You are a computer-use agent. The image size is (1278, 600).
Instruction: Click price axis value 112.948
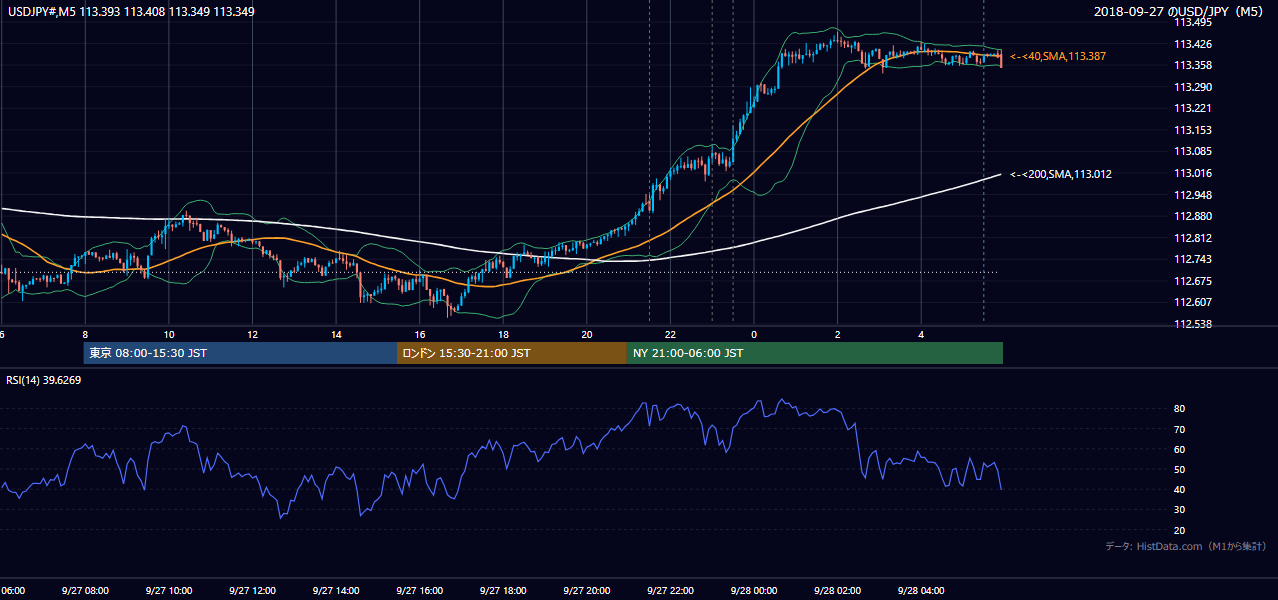click(x=1192, y=195)
